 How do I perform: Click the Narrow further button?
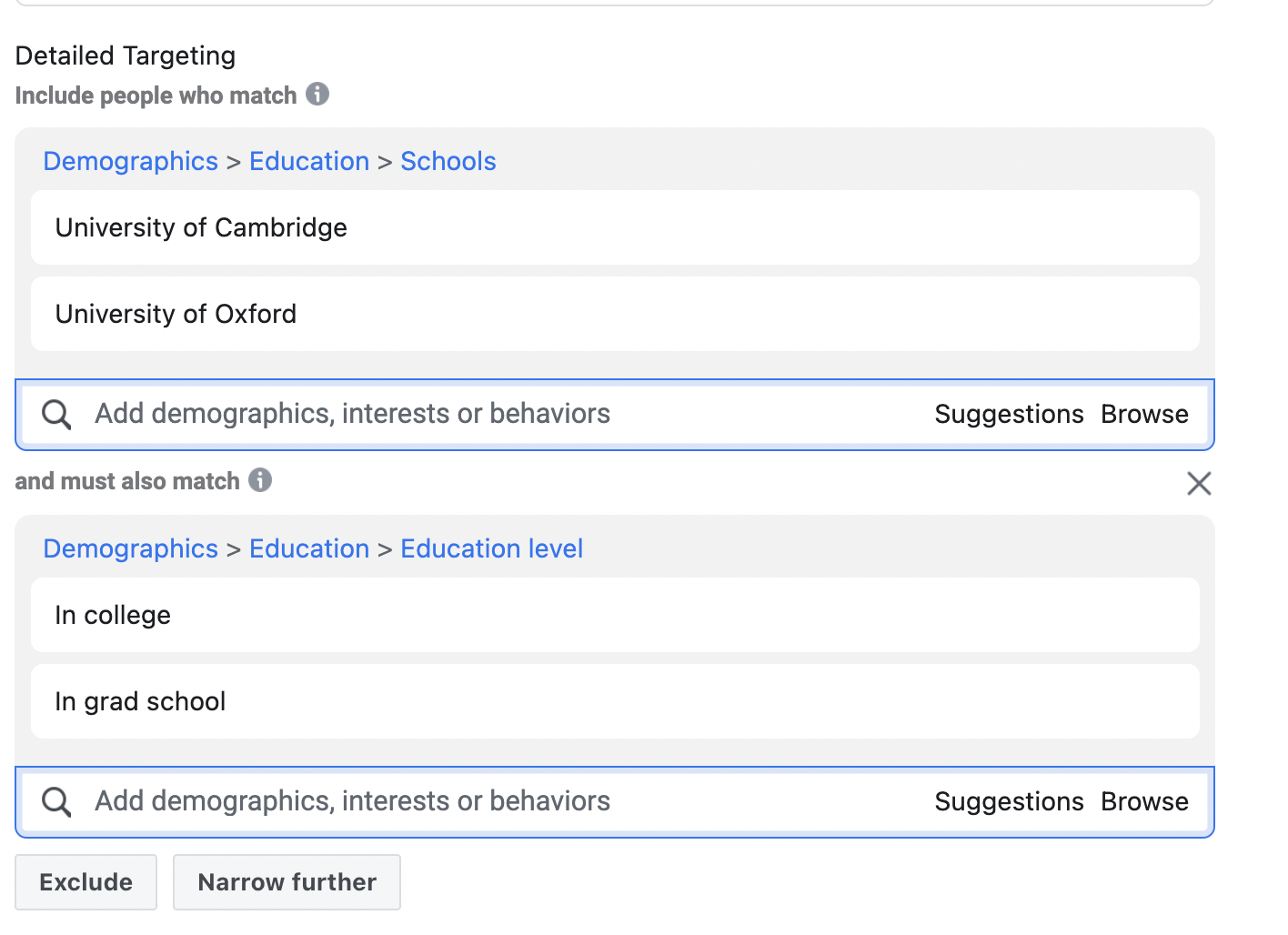287,882
